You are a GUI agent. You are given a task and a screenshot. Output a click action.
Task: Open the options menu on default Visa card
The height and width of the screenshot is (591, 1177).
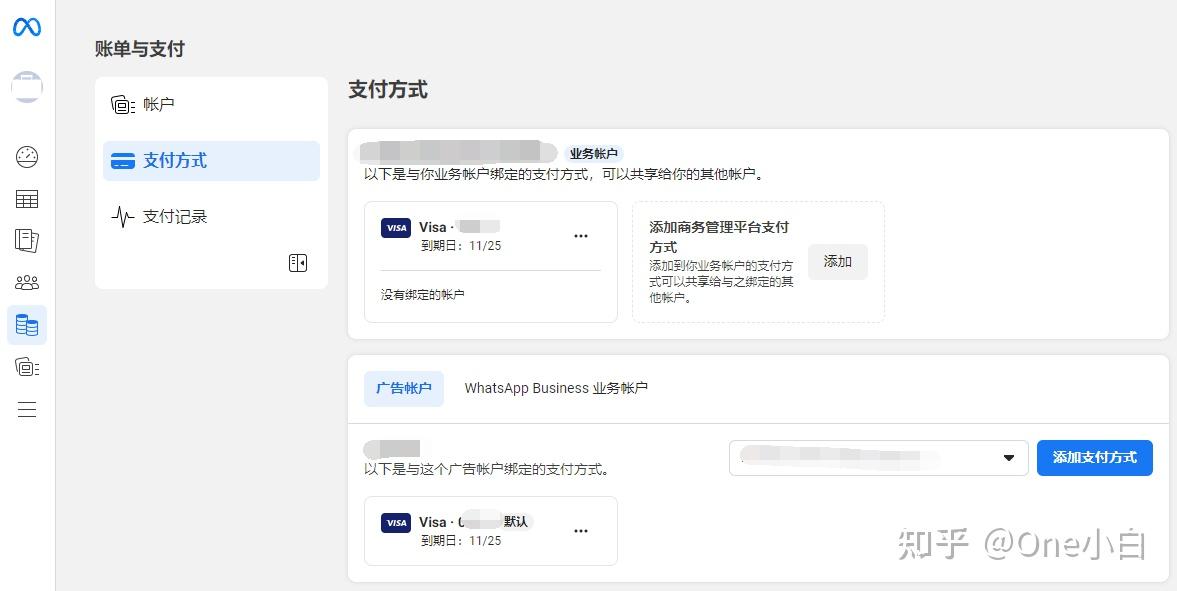tap(581, 531)
